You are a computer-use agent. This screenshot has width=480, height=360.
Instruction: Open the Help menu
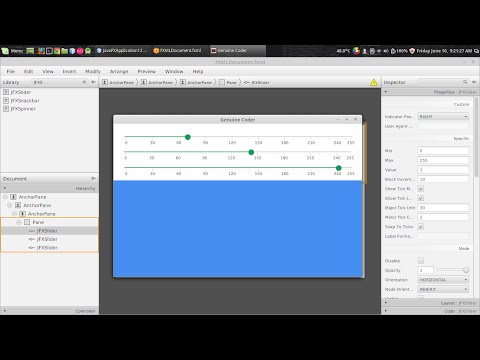(198, 71)
